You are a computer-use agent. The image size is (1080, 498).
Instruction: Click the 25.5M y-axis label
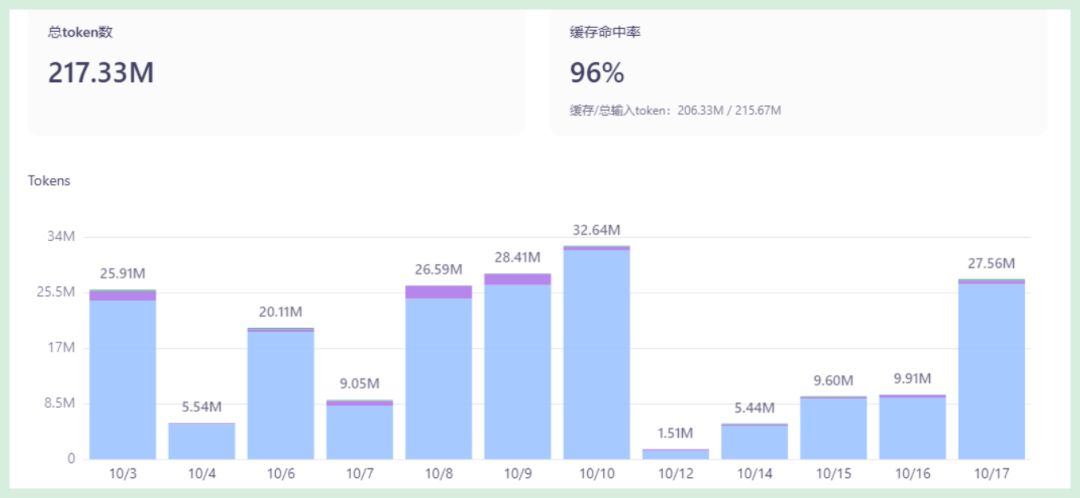click(56, 292)
